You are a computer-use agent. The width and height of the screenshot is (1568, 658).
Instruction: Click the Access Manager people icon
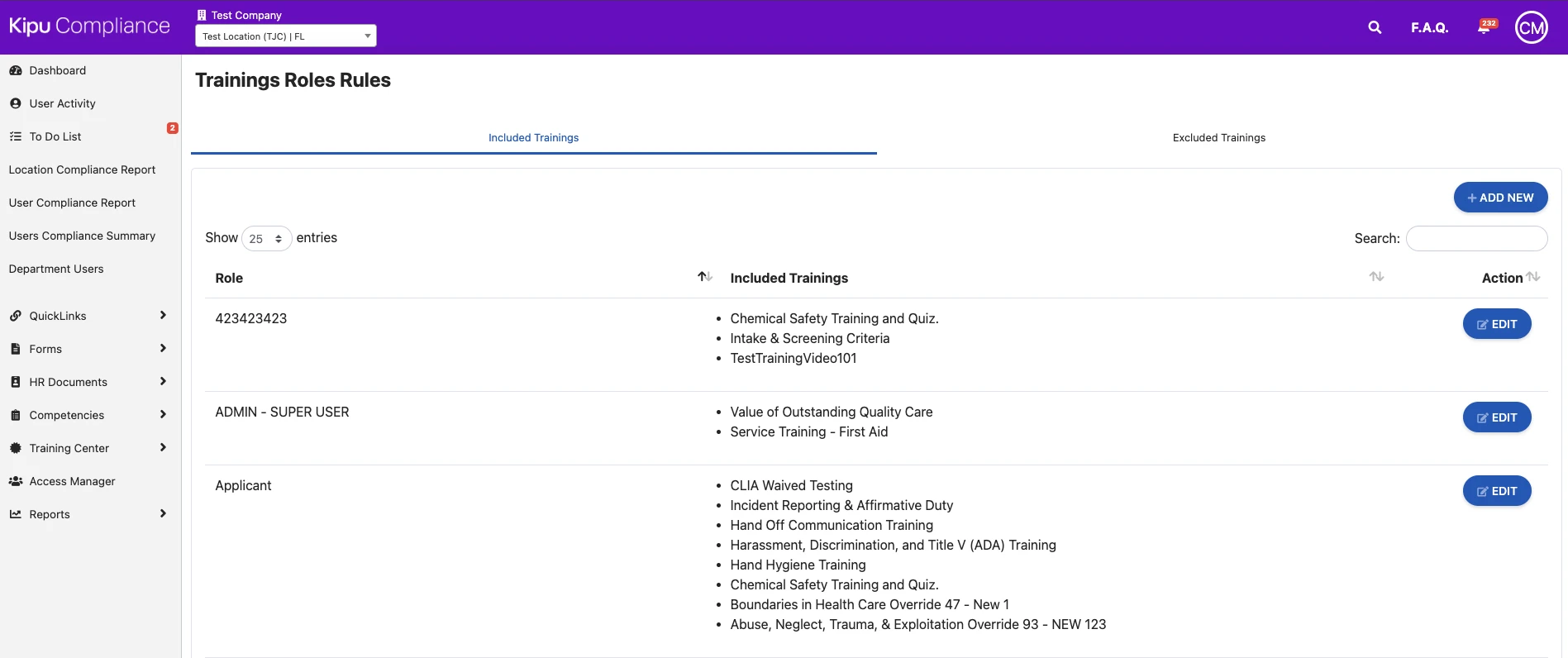point(15,481)
